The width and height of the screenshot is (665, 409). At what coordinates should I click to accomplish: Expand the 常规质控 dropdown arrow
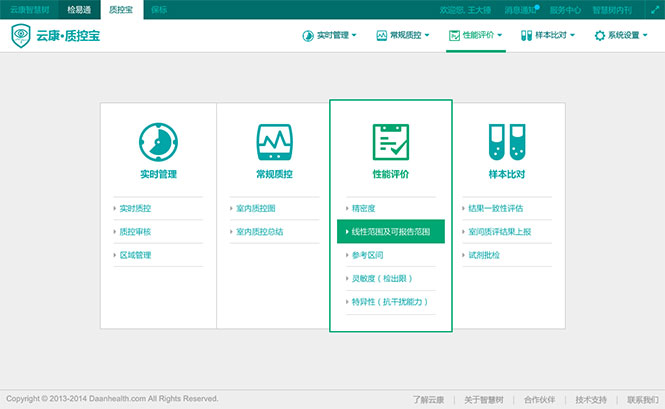427,35
